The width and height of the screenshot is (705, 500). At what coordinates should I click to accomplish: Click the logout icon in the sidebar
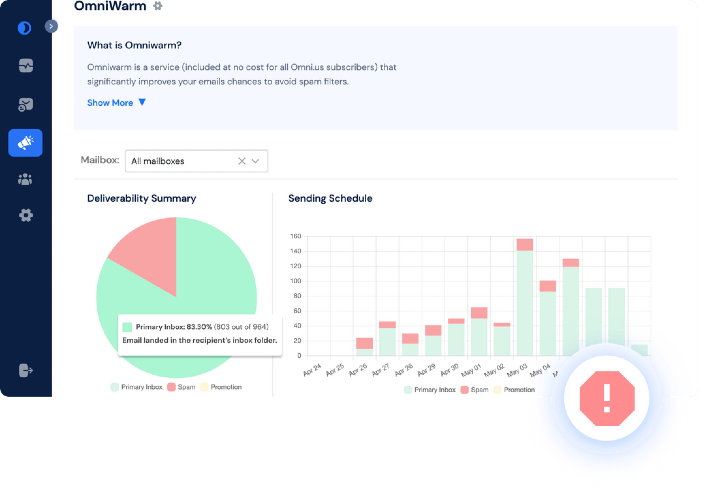[x=26, y=371]
